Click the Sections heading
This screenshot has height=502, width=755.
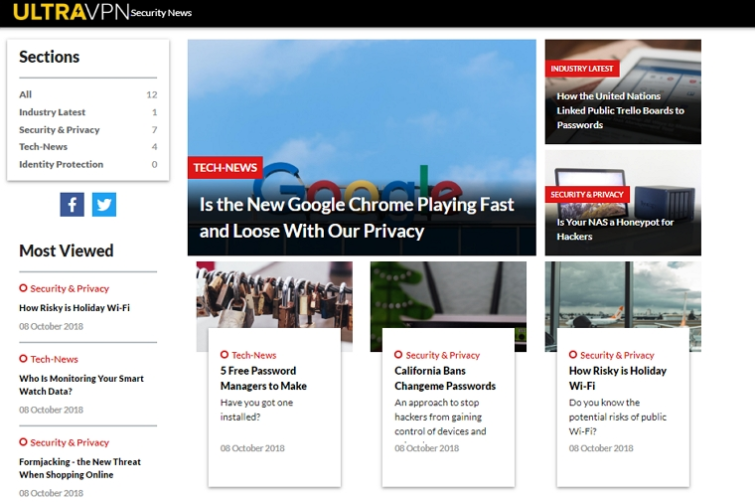(49, 57)
